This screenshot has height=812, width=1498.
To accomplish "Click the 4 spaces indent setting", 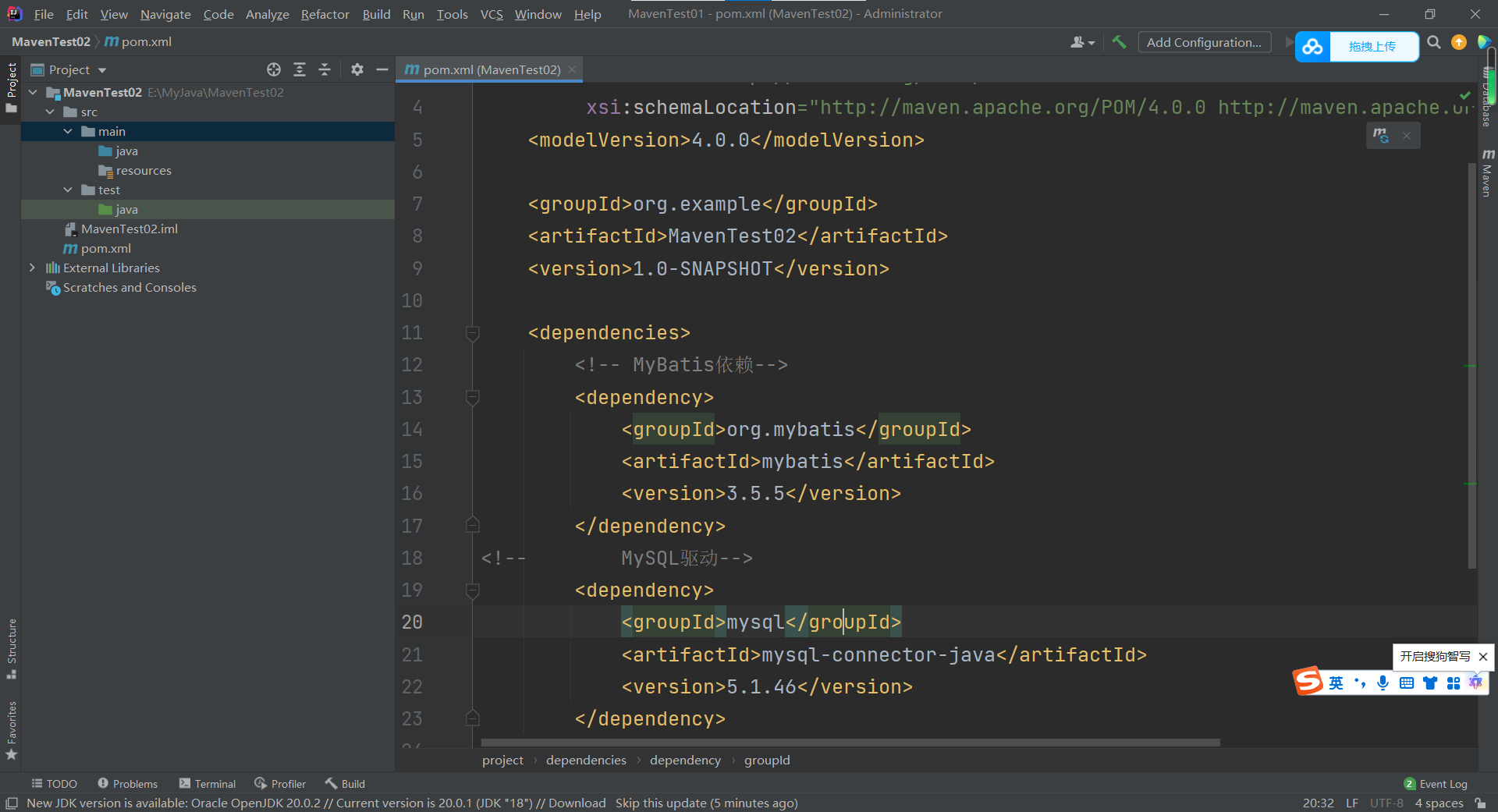I will (1439, 803).
